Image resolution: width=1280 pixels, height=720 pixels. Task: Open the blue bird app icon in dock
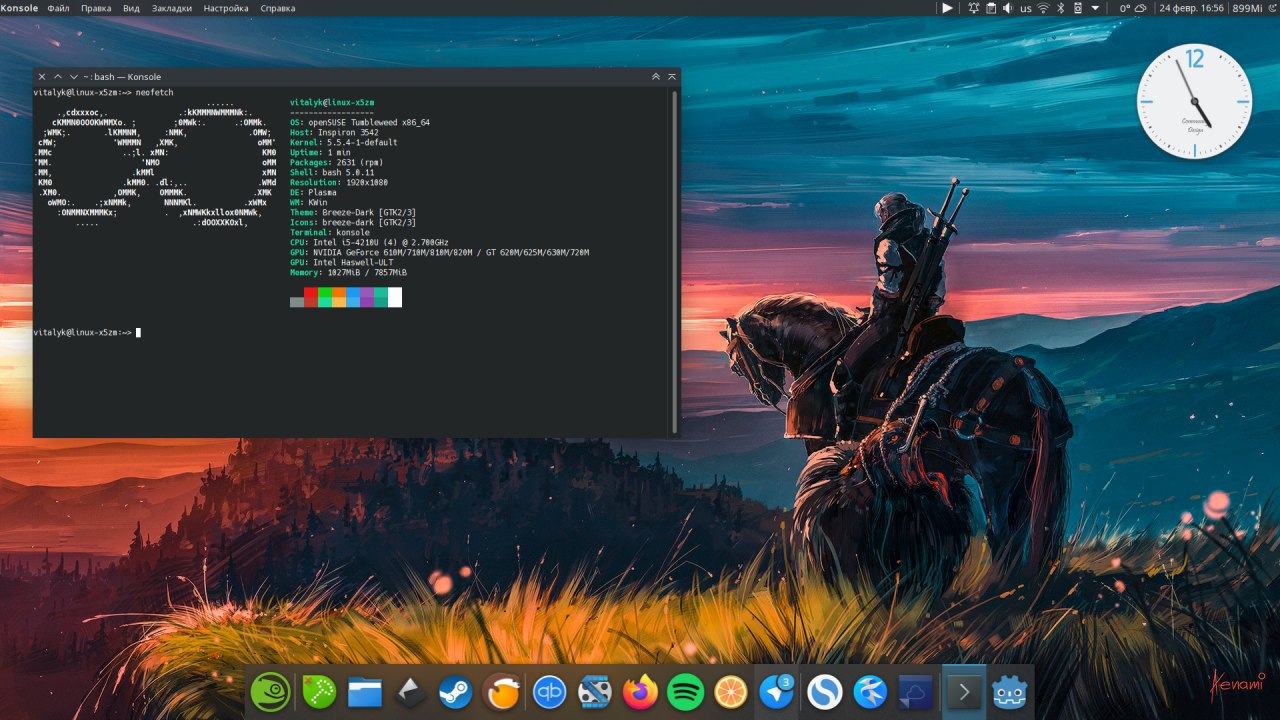pyautogui.click(x=870, y=691)
